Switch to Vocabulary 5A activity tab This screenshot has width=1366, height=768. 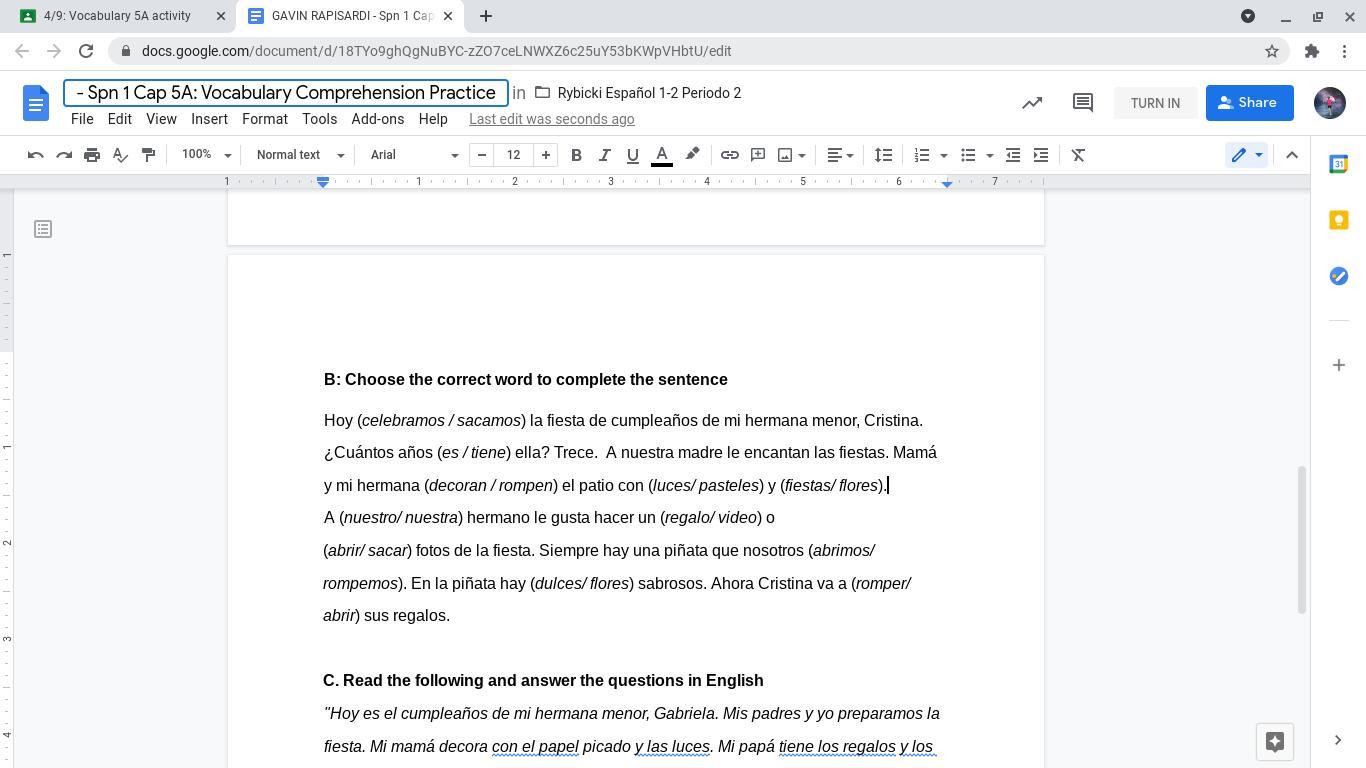tap(117, 16)
